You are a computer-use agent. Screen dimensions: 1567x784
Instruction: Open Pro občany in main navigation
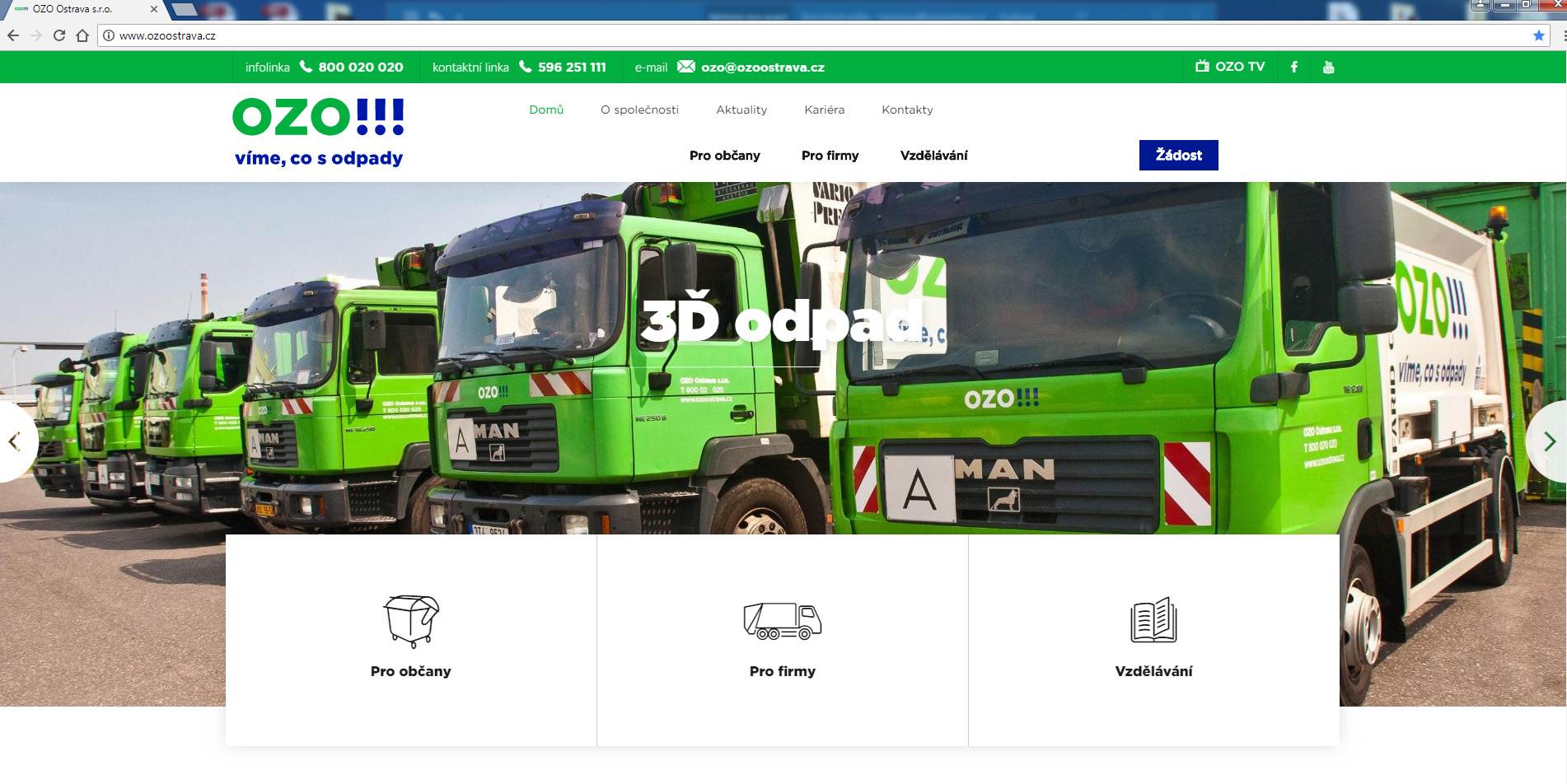725,156
